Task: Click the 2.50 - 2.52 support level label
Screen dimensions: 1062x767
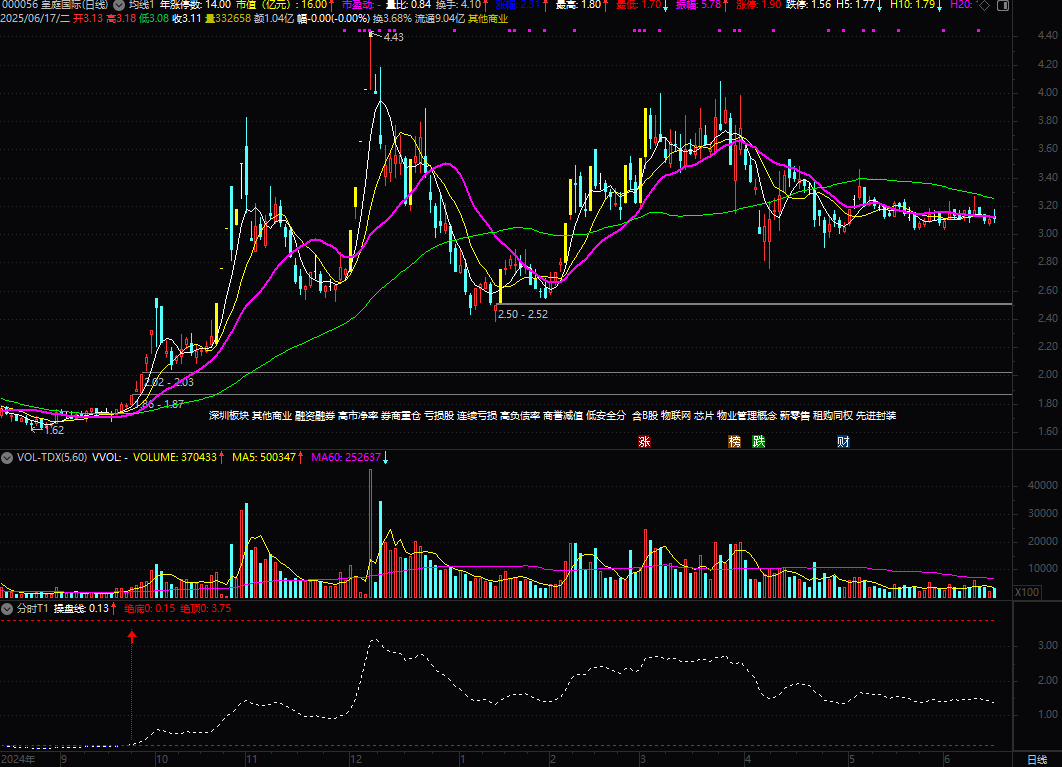Action: [x=523, y=314]
